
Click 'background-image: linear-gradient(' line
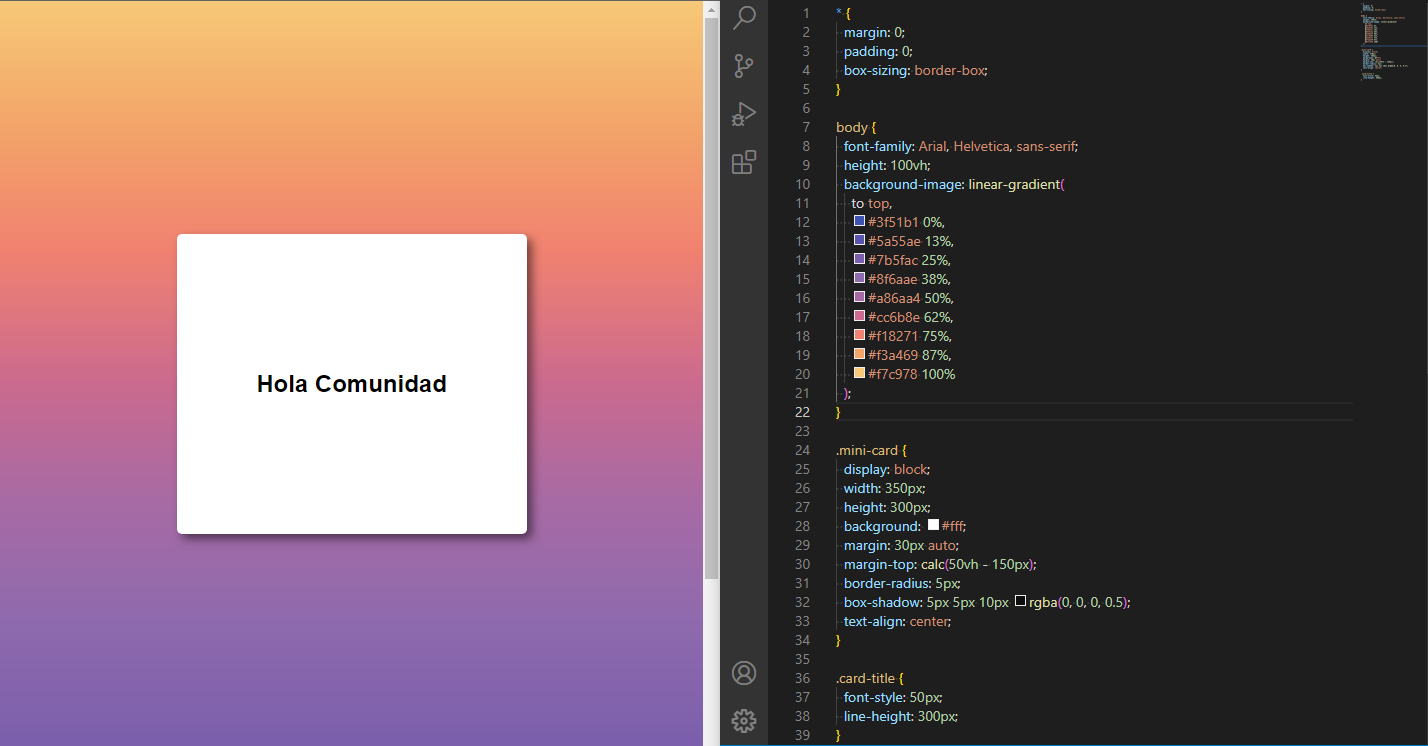click(x=955, y=184)
